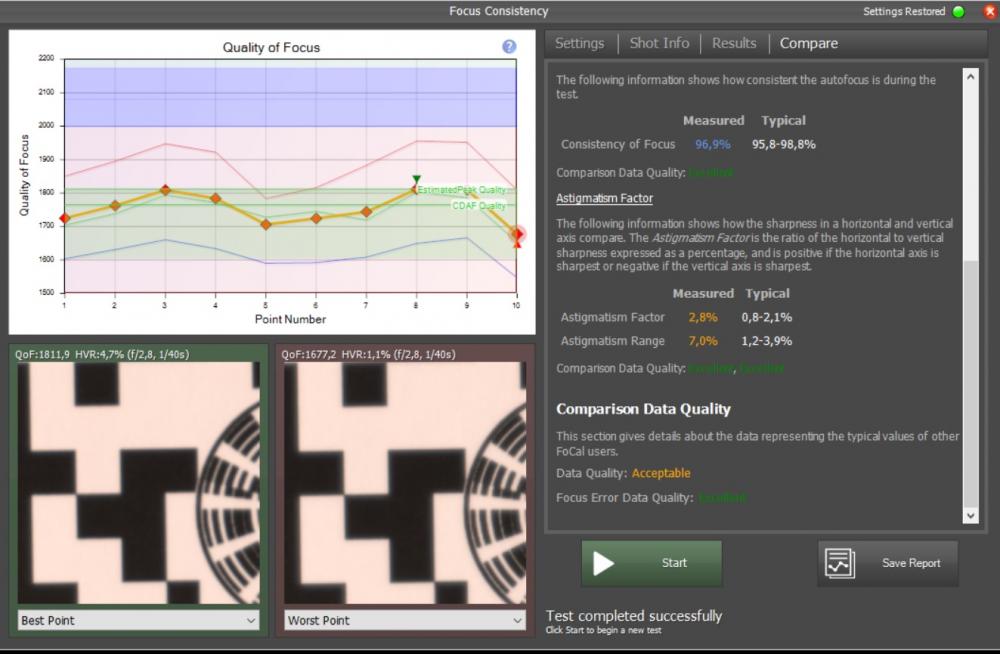Select data point 2 on the chart
Image resolution: width=1000 pixels, height=654 pixels.
click(x=115, y=205)
